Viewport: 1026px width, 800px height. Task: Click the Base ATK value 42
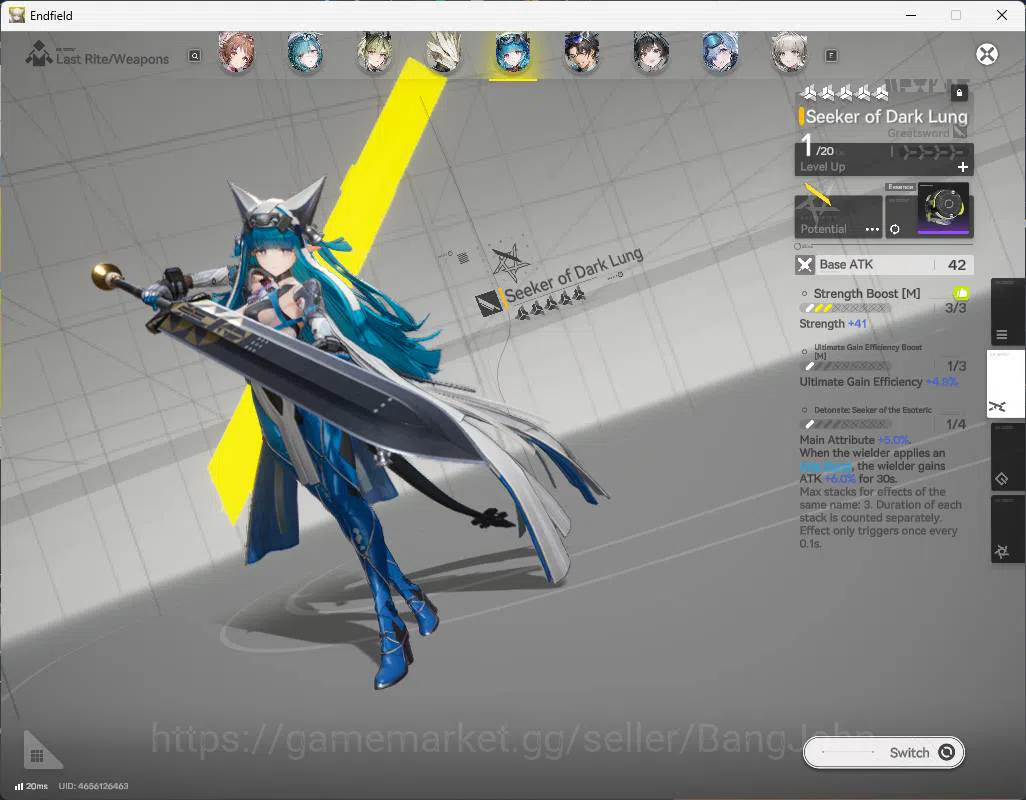point(957,265)
